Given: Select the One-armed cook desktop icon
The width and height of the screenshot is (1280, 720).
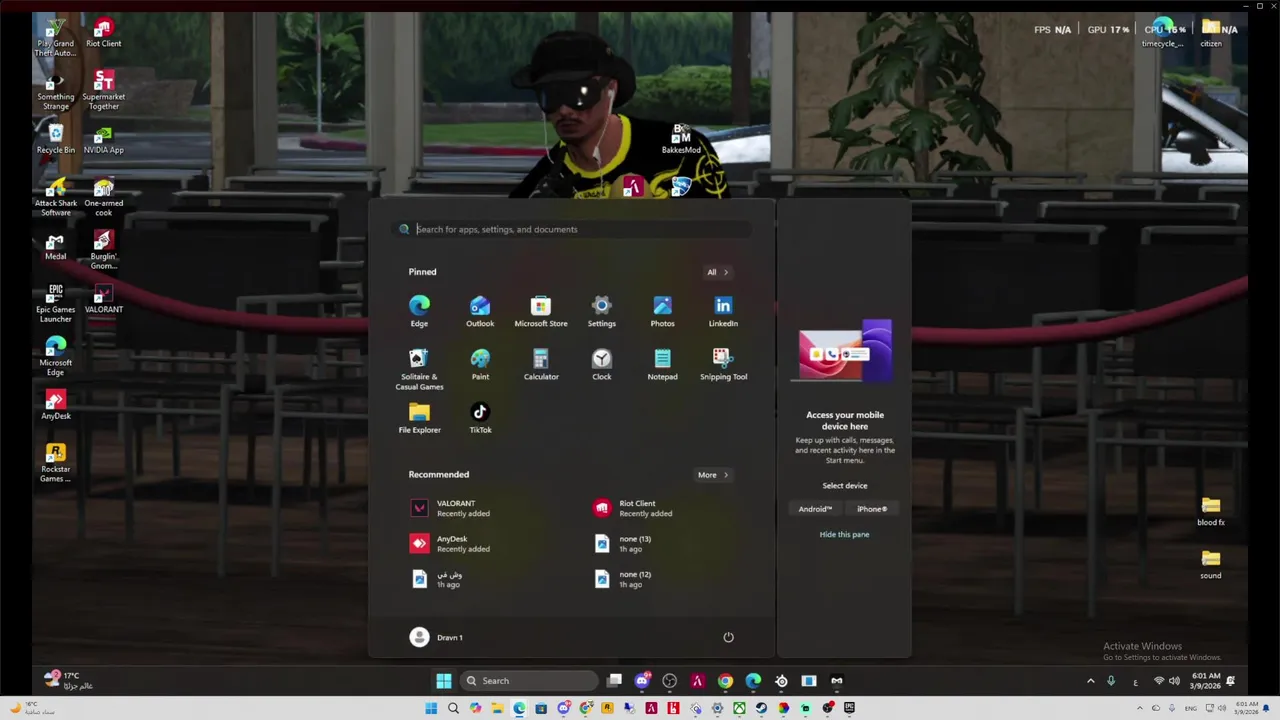Looking at the screenshot, I should pos(104,197).
